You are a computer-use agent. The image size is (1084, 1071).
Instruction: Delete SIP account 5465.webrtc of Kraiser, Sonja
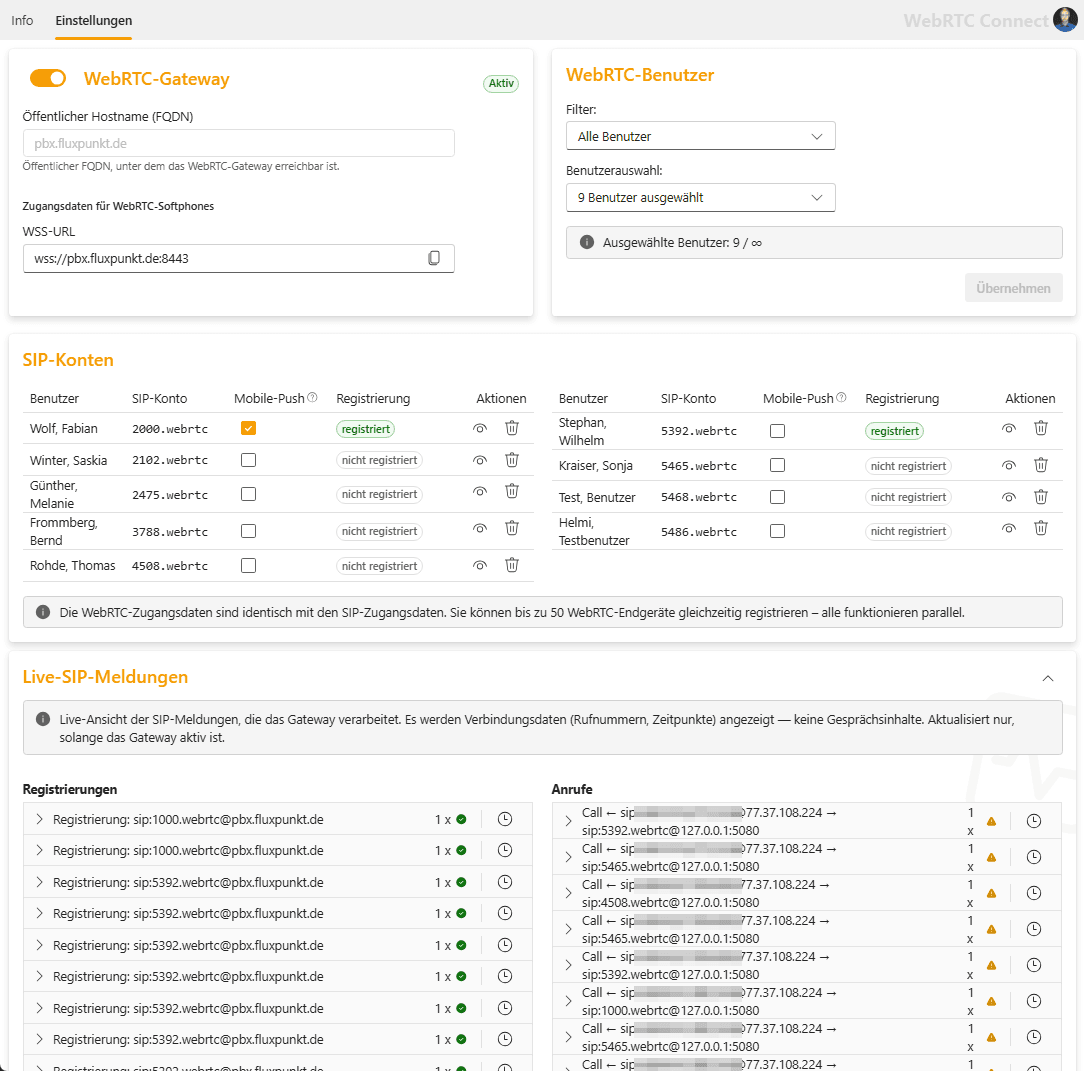[1040, 465]
